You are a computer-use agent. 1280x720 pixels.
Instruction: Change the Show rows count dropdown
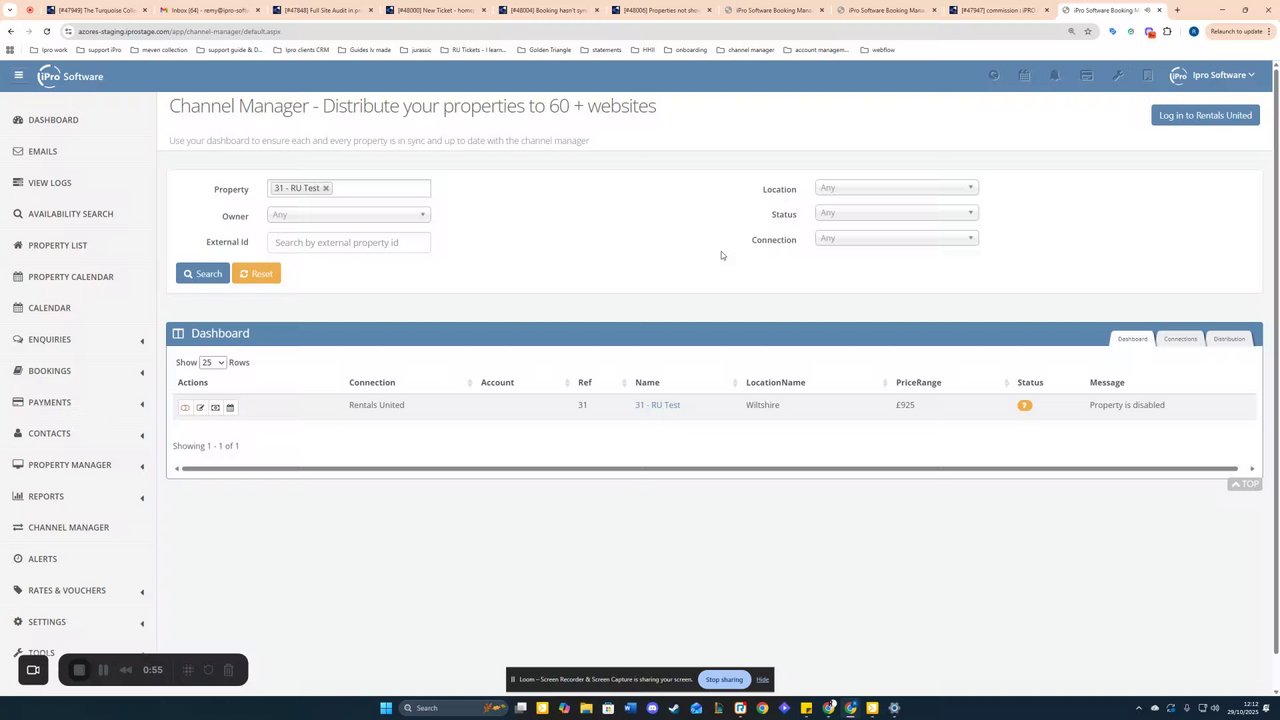tap(212, 362)
